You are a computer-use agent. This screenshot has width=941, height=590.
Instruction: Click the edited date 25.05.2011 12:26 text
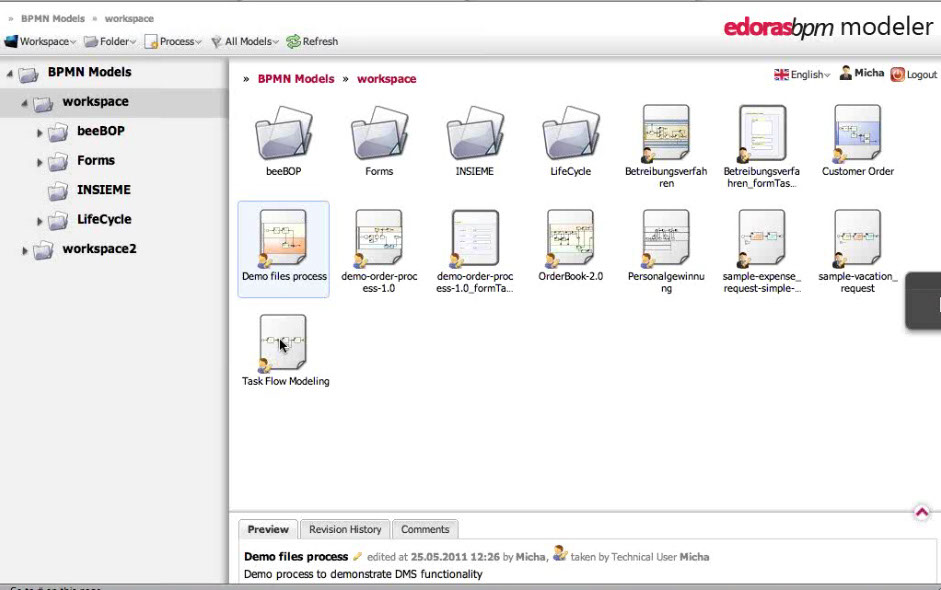455,557
